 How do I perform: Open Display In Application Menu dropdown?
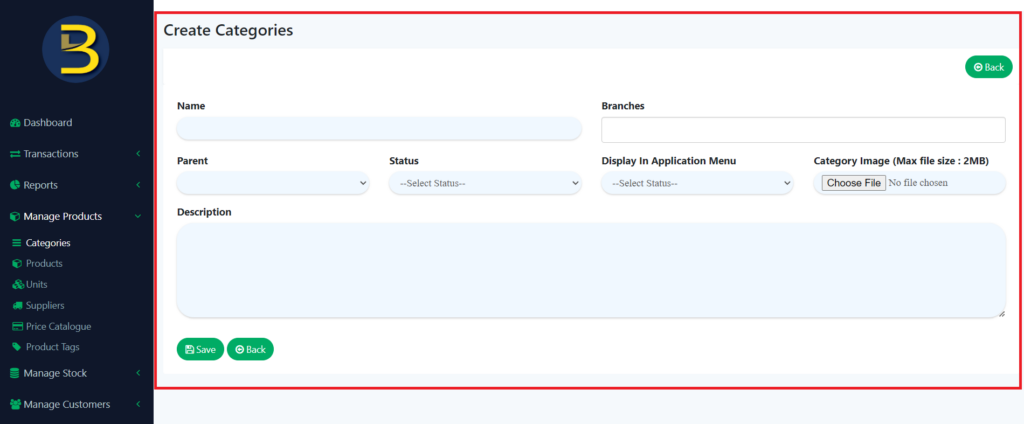pyautogui.click(x=697, y=183)
